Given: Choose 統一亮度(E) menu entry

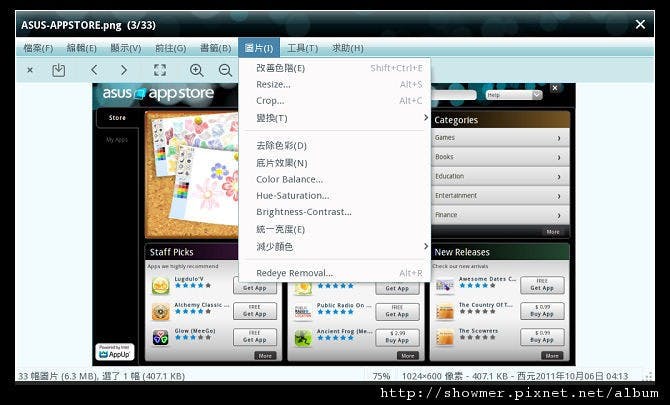Looking at the screenshot, I should (335, 229).
